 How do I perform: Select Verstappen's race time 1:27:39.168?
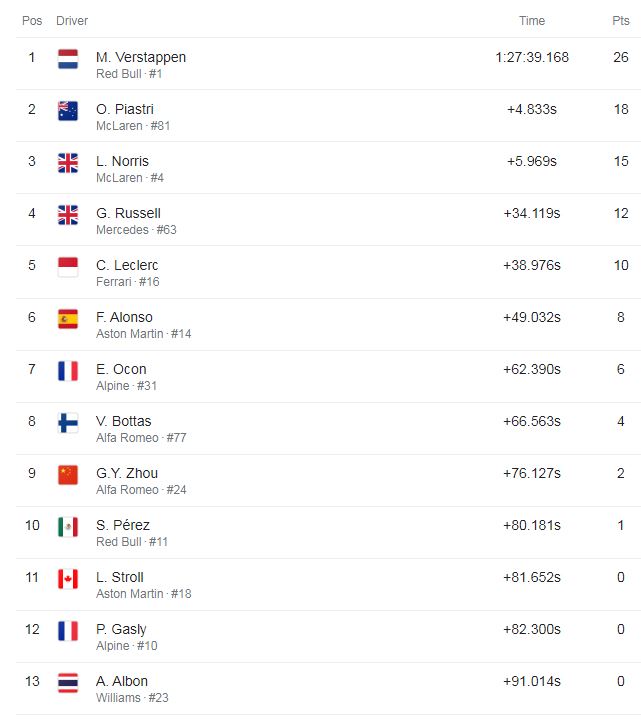[x=532, y=57]
